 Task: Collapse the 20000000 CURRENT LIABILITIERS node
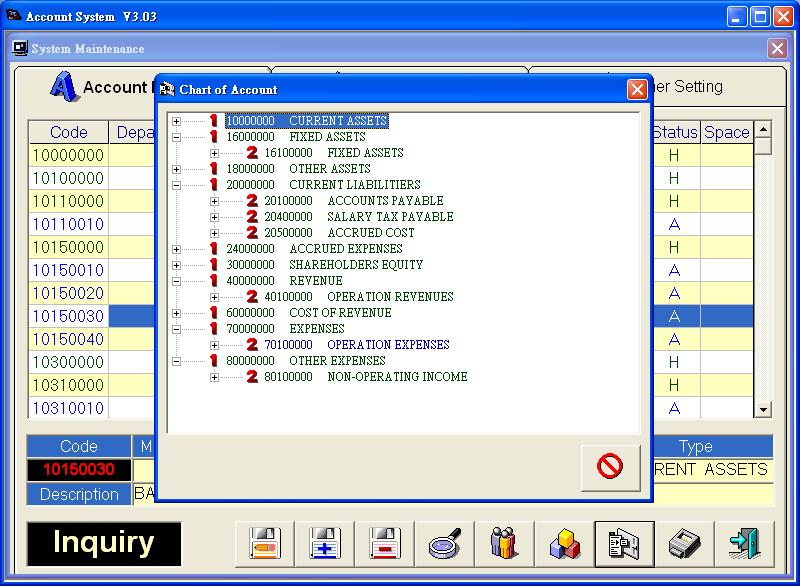[177, 185]
